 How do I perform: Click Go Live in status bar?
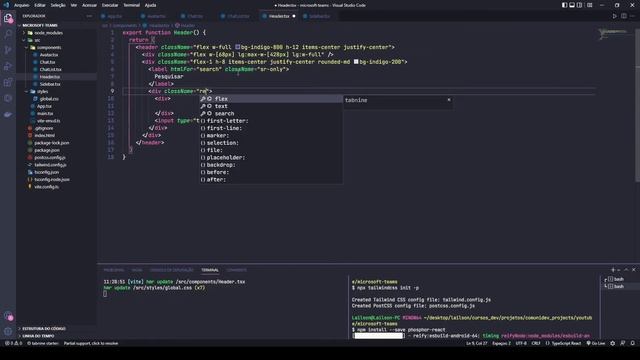point(596,344)
